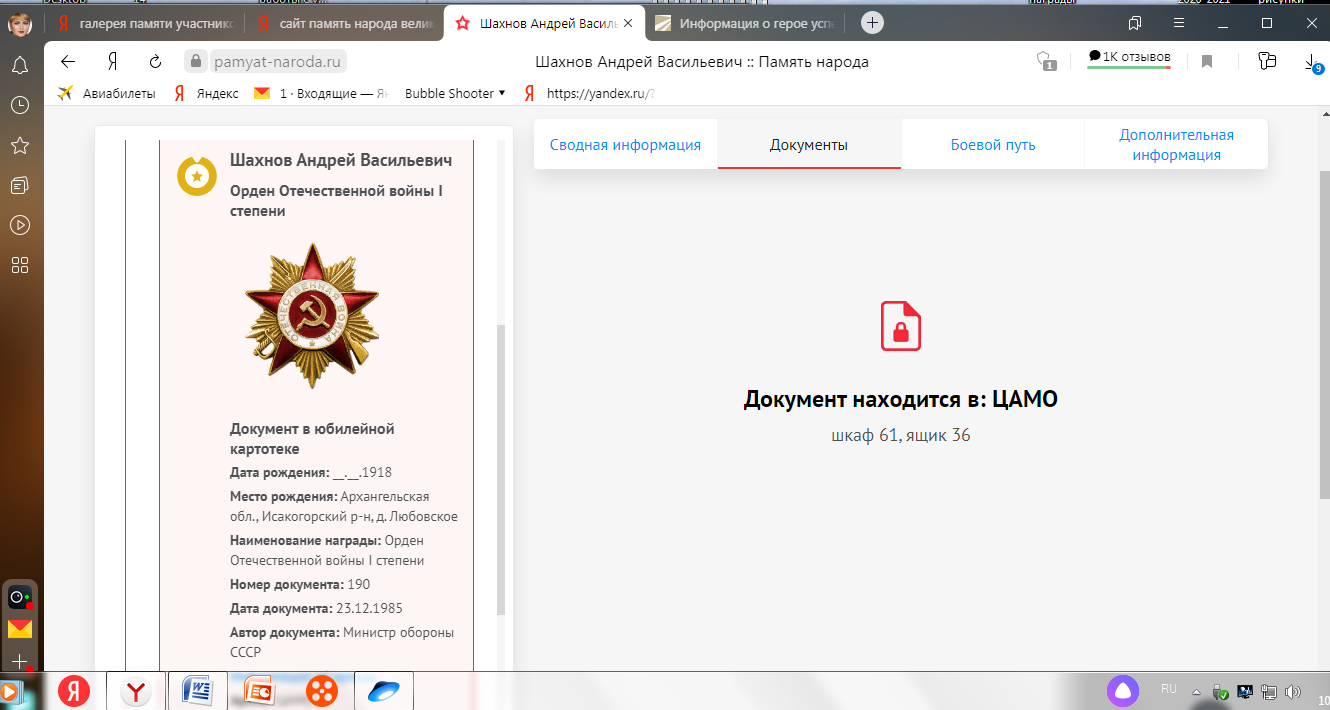
Task: Switch to the Сводная информация tab
Action: click(x=625, y=145)
